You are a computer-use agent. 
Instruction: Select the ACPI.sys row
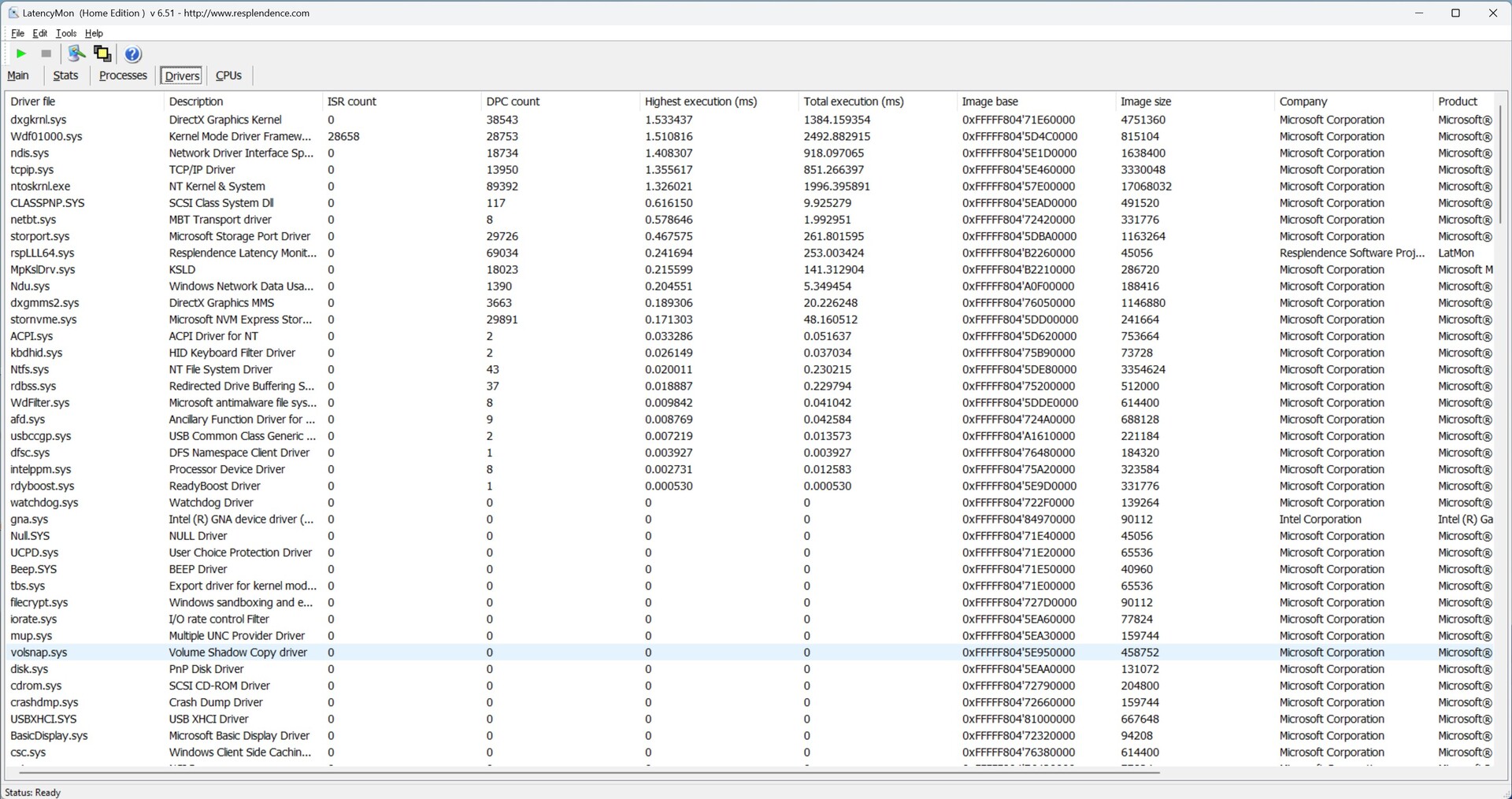pos(750,336)
